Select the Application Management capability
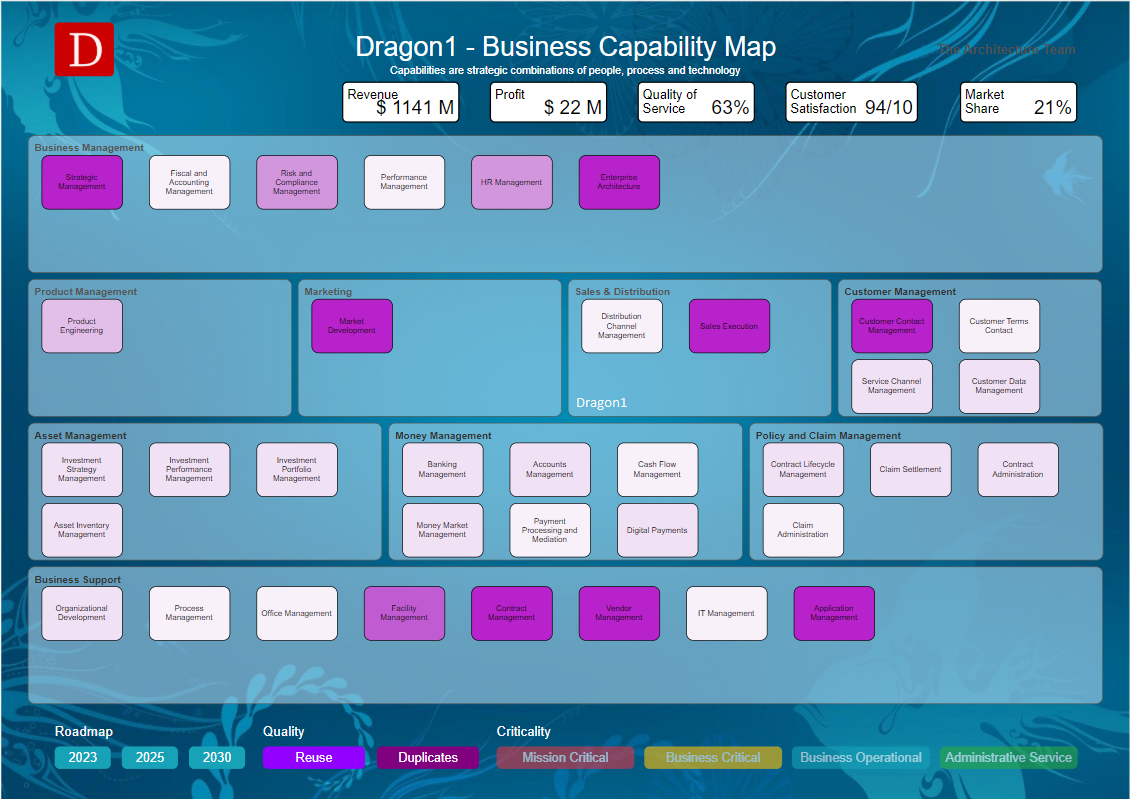 pos(834,613)
